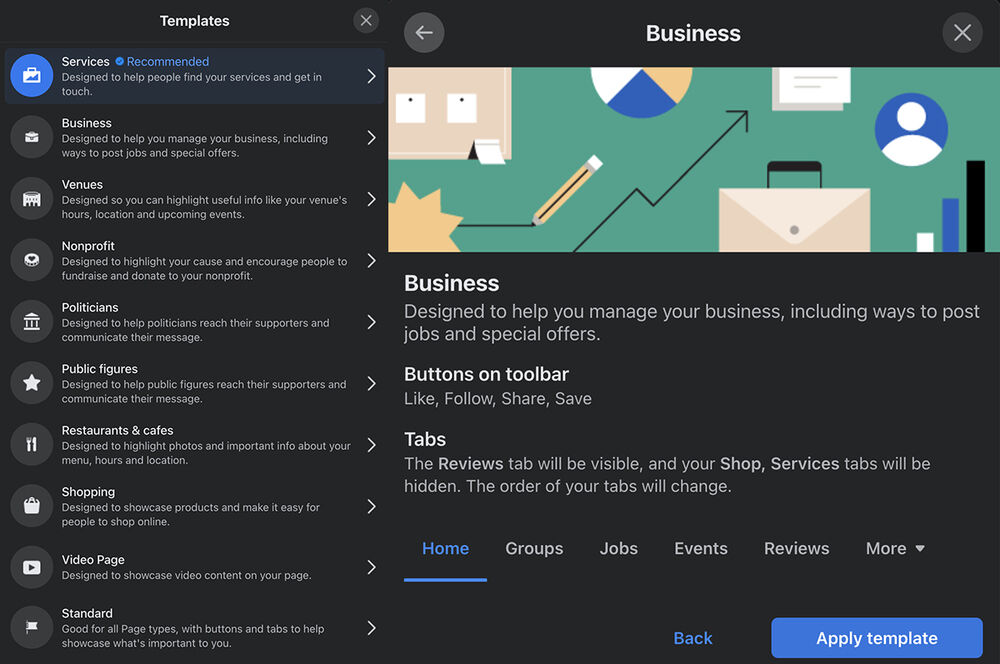The image size is (1000, 664).
Task: Select the Politicians template title
Action: click(x=90, y=307)
